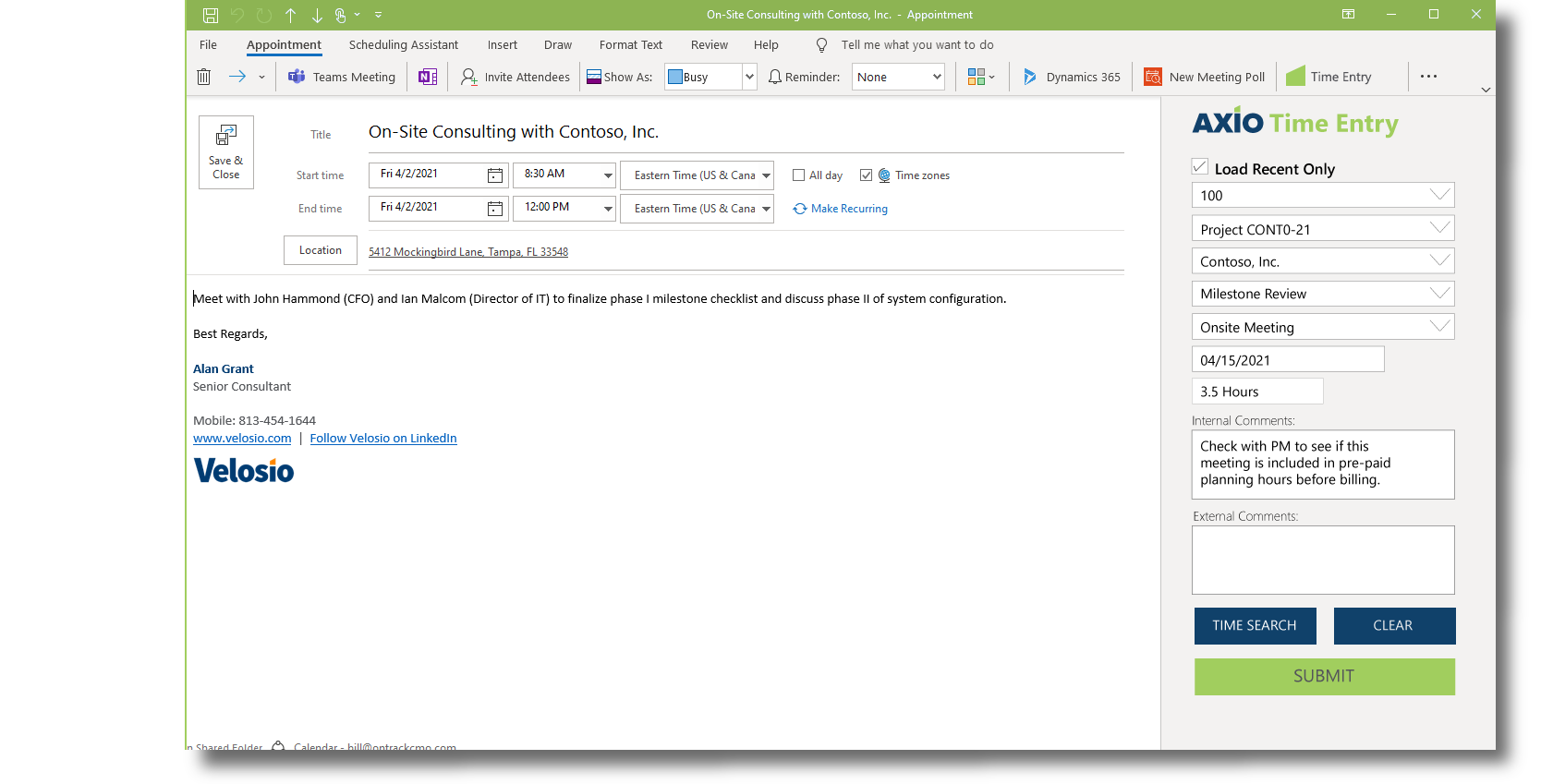Open Follow Velosio on LinkedIn link
The width and height of the screenshot is (1541, 784).
(383, 439)
